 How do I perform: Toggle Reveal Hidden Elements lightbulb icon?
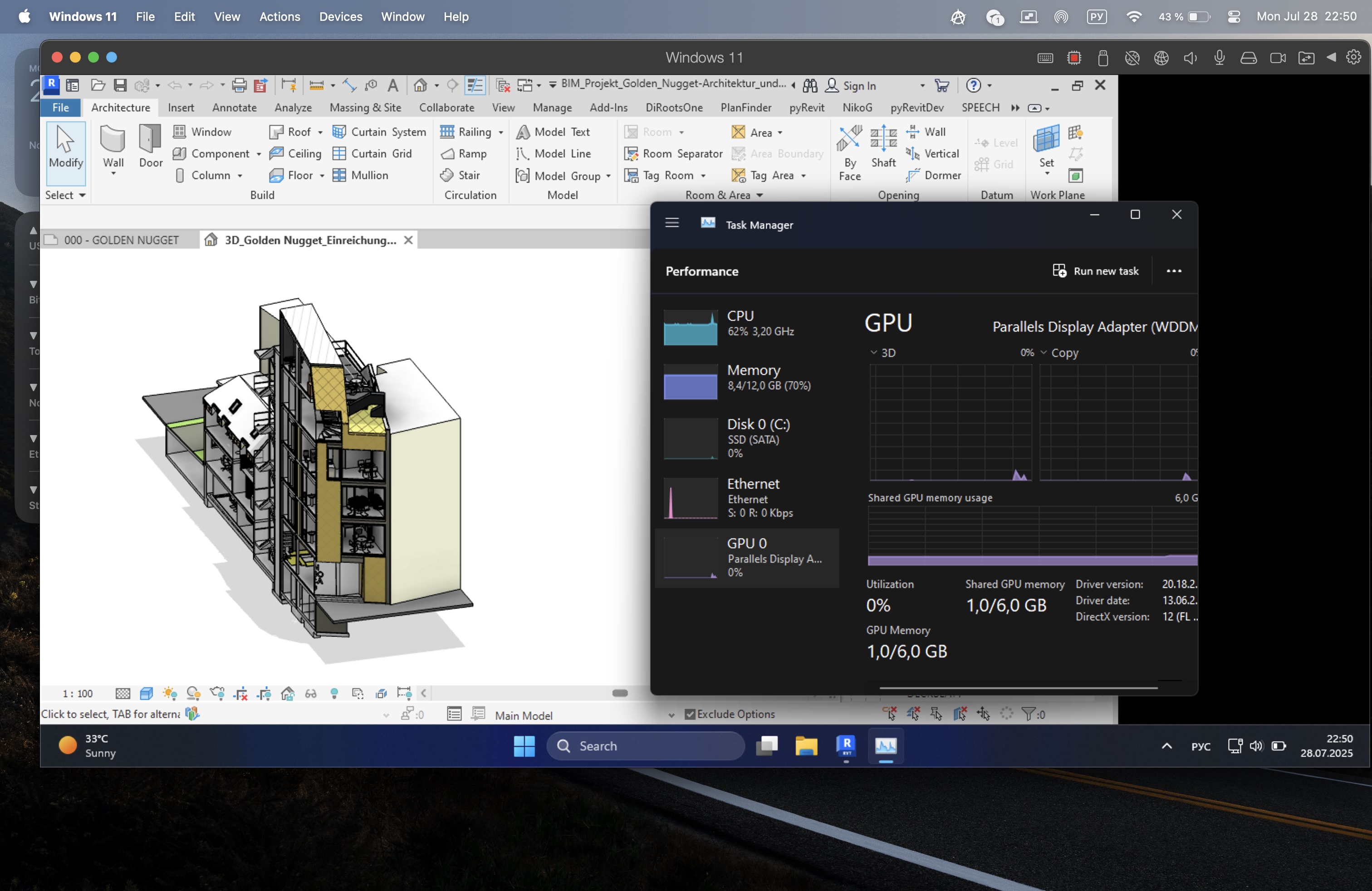(x=334, y=693)
